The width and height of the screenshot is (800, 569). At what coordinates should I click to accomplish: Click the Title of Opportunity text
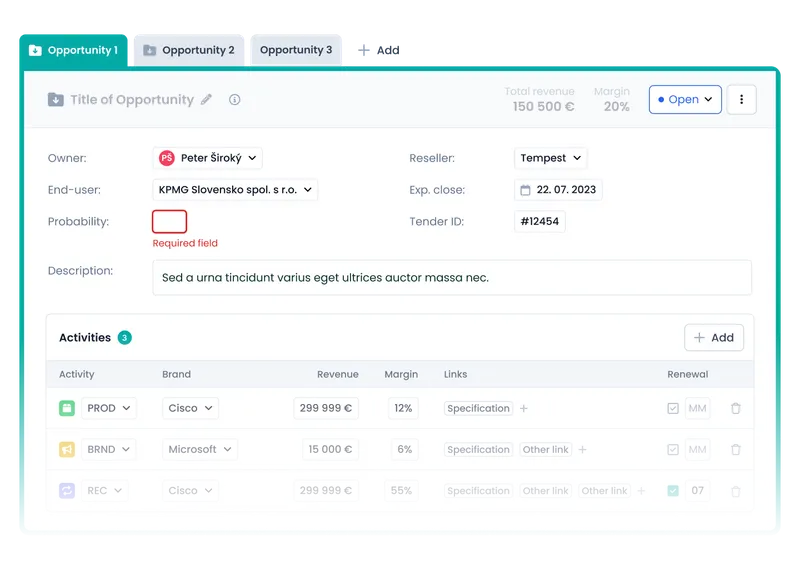click(132, 100)
